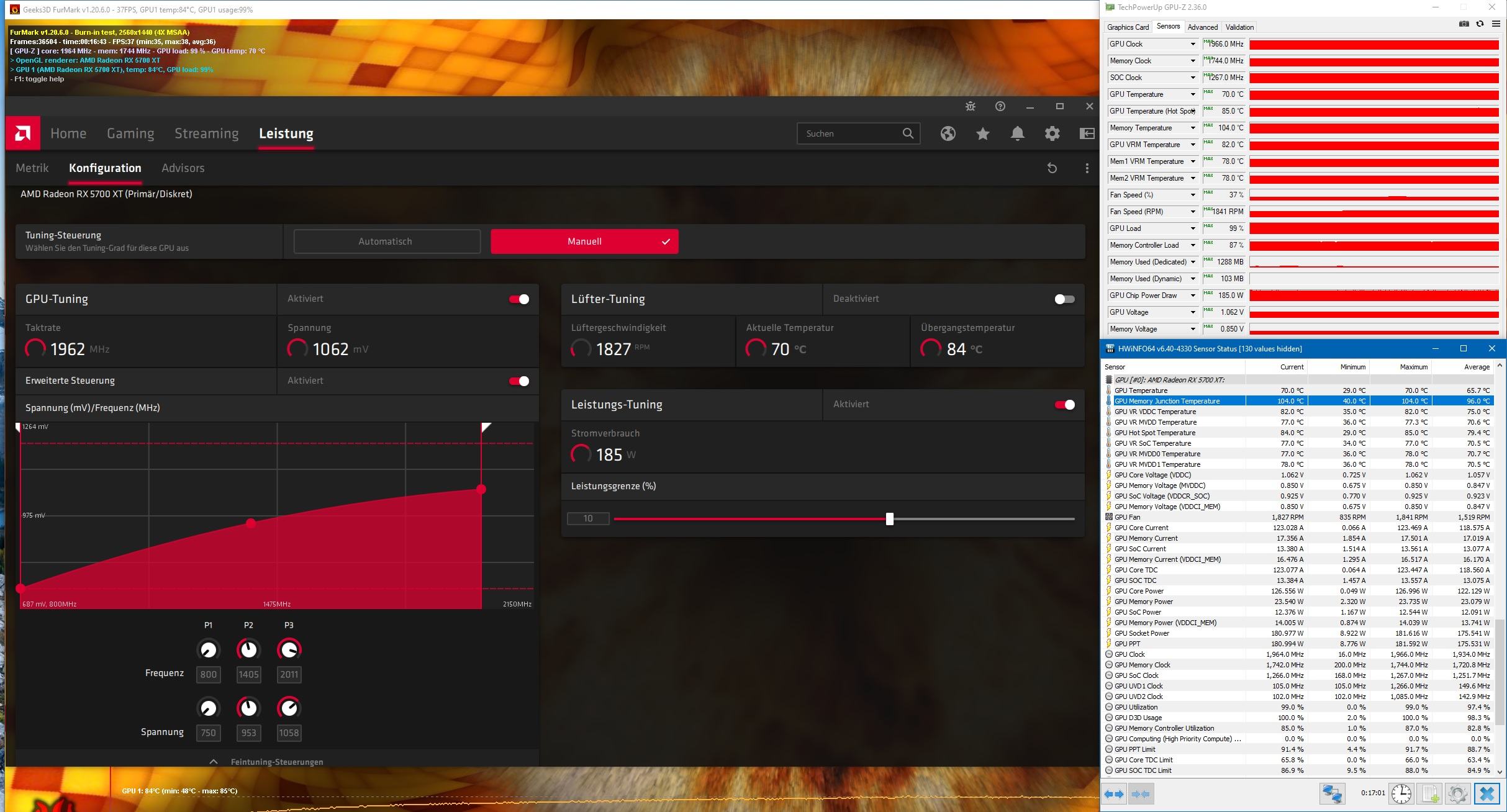Image resolution: width=1507 pixels, height=812 pixels.
Task: Click the FurMark title bar icon
Action: coord(15,9)
